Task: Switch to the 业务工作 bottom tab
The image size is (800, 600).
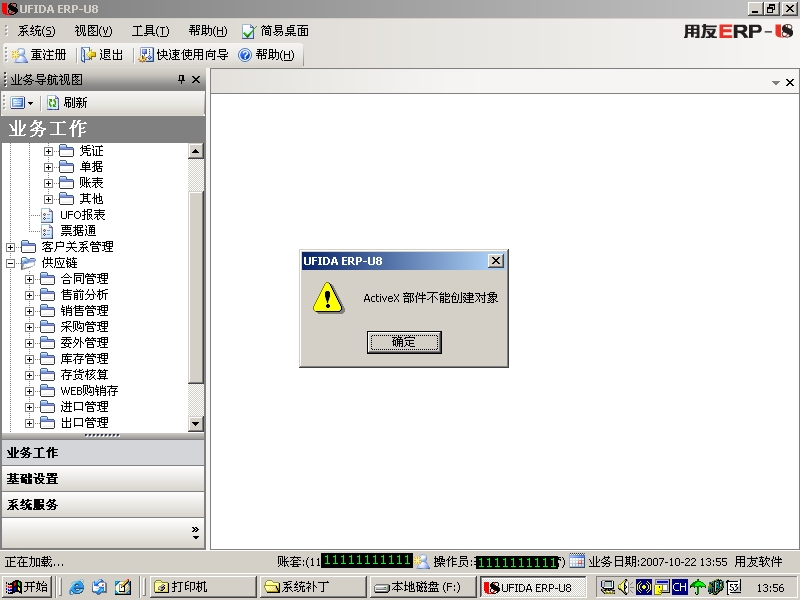Action: (x=103, y=453)
